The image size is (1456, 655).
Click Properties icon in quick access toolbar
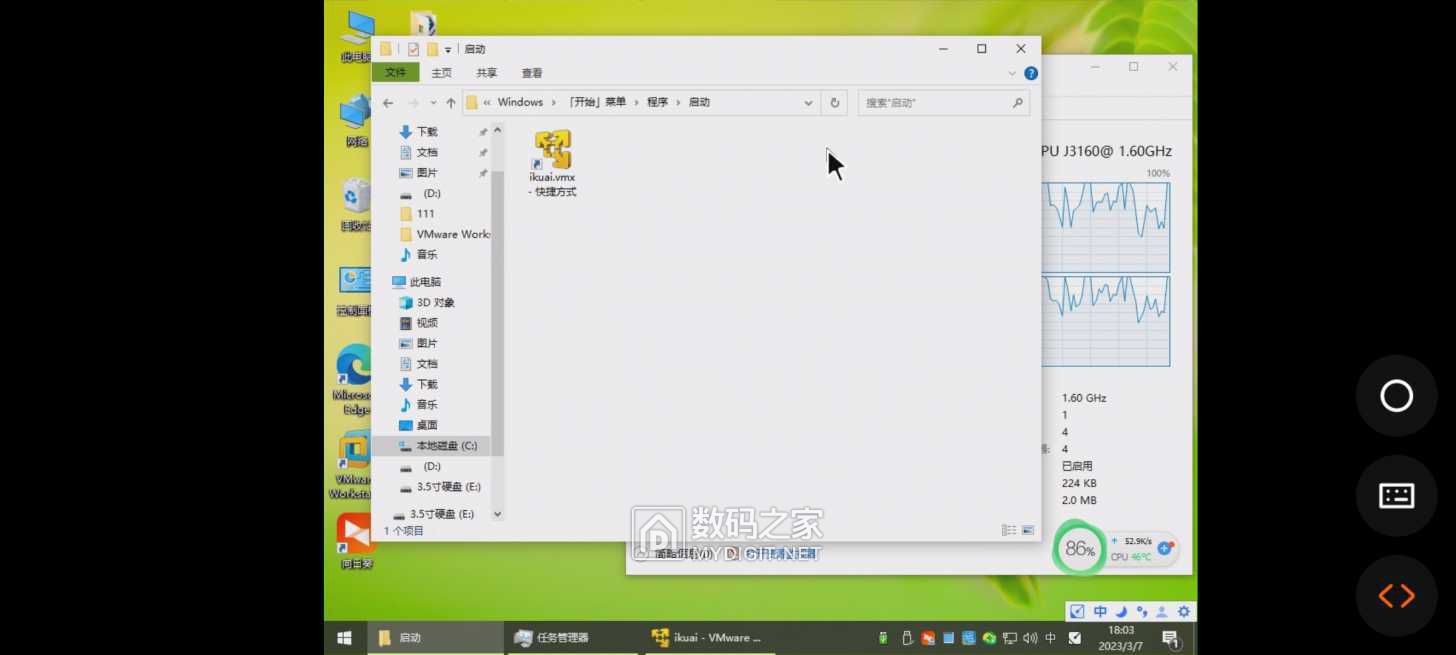point(413,49)
